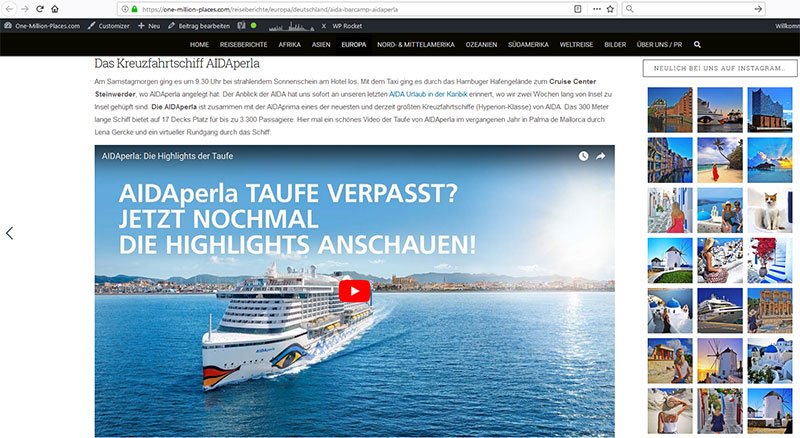Open the site search magnifier icon
This screenshot has width=800, height=438.
click(x=697, y=44)
